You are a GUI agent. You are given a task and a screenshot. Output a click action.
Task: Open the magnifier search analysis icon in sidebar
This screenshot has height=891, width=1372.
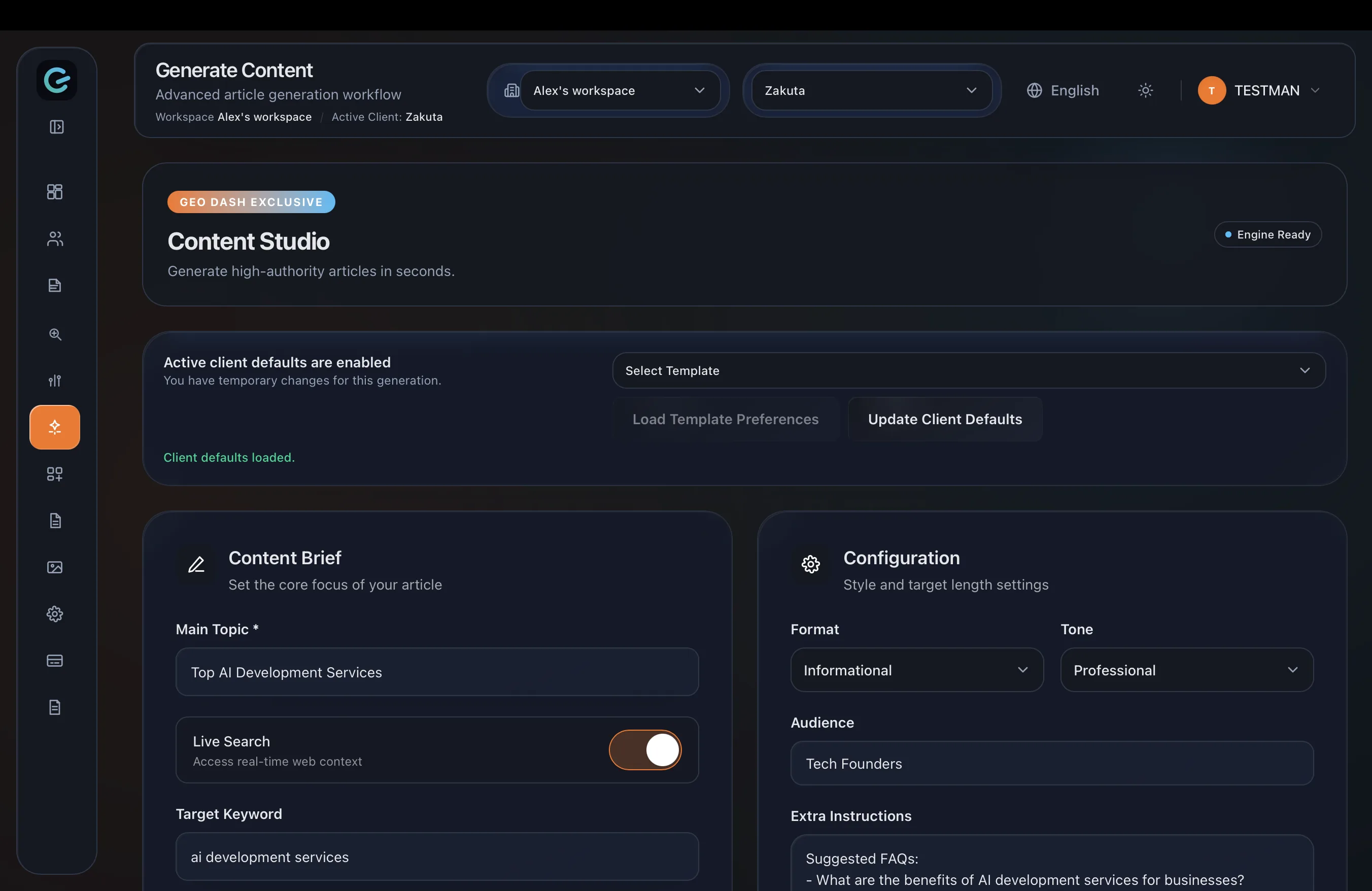[55, 334]
